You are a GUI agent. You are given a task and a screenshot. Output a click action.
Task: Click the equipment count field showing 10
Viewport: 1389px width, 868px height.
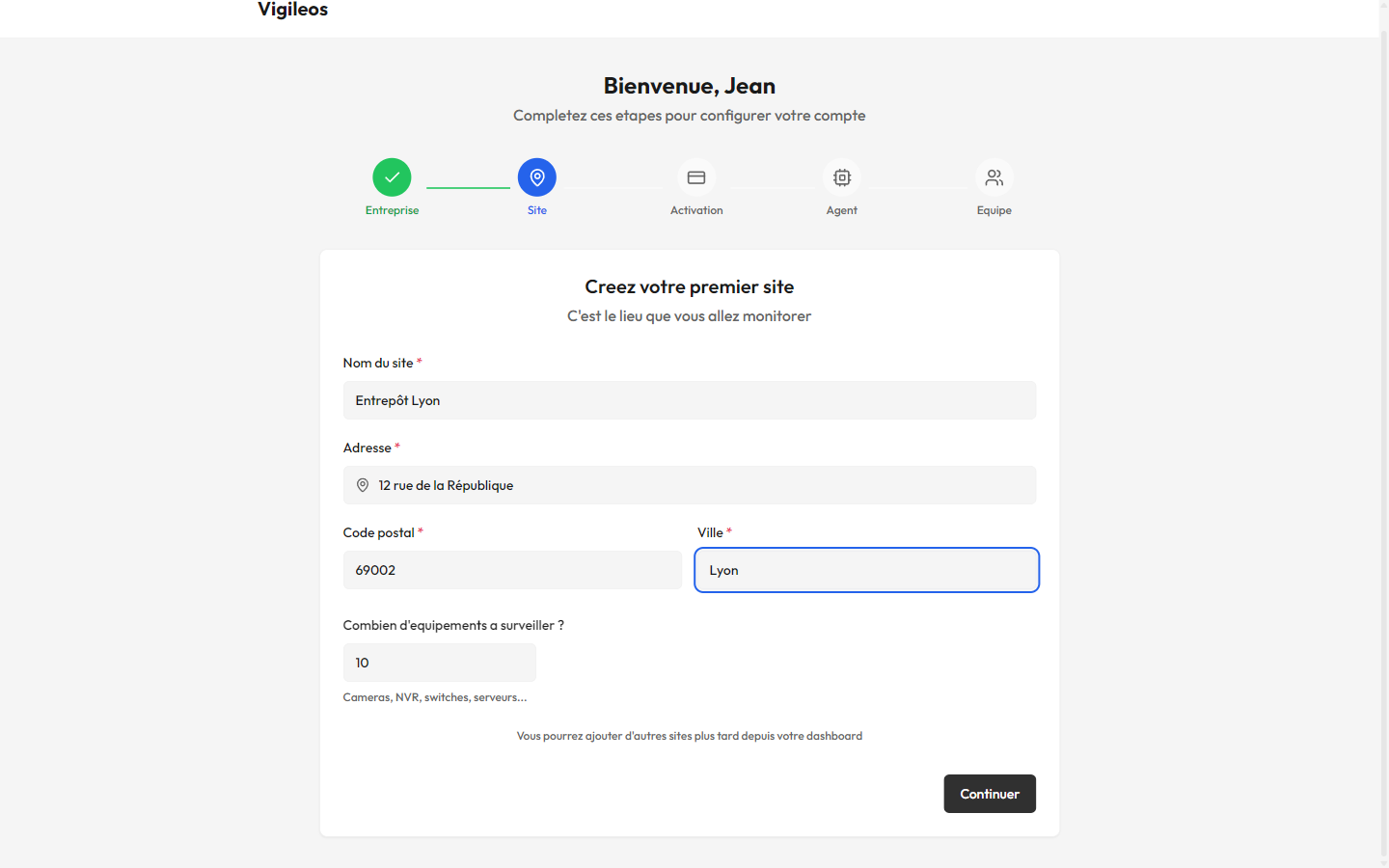click(x=440, y=663)
